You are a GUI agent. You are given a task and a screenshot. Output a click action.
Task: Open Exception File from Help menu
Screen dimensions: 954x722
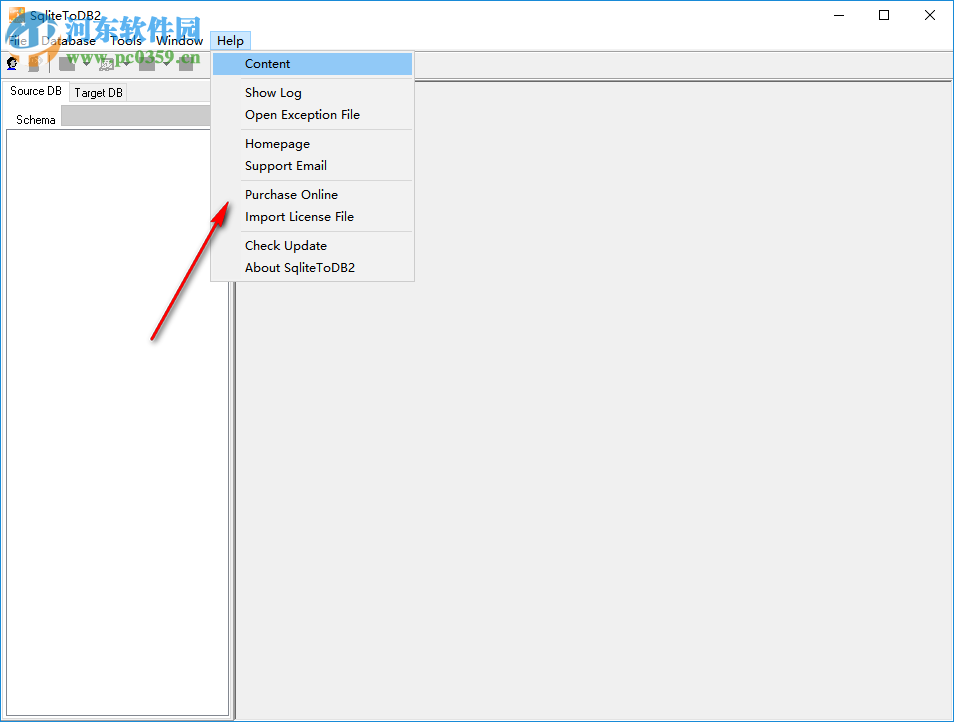pyautogui.click(x=312, y=114)
